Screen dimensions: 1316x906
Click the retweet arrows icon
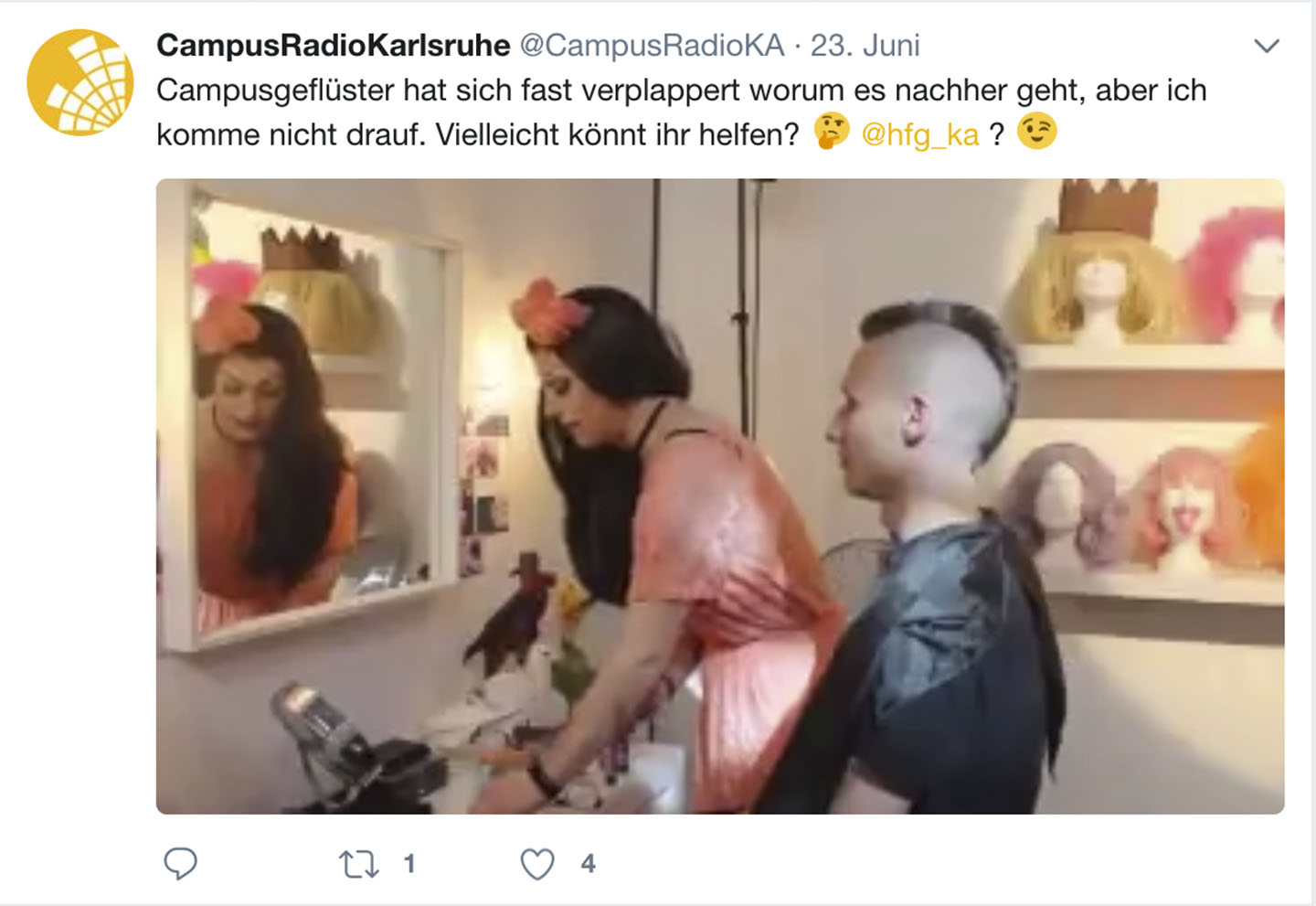click(359, 864)
